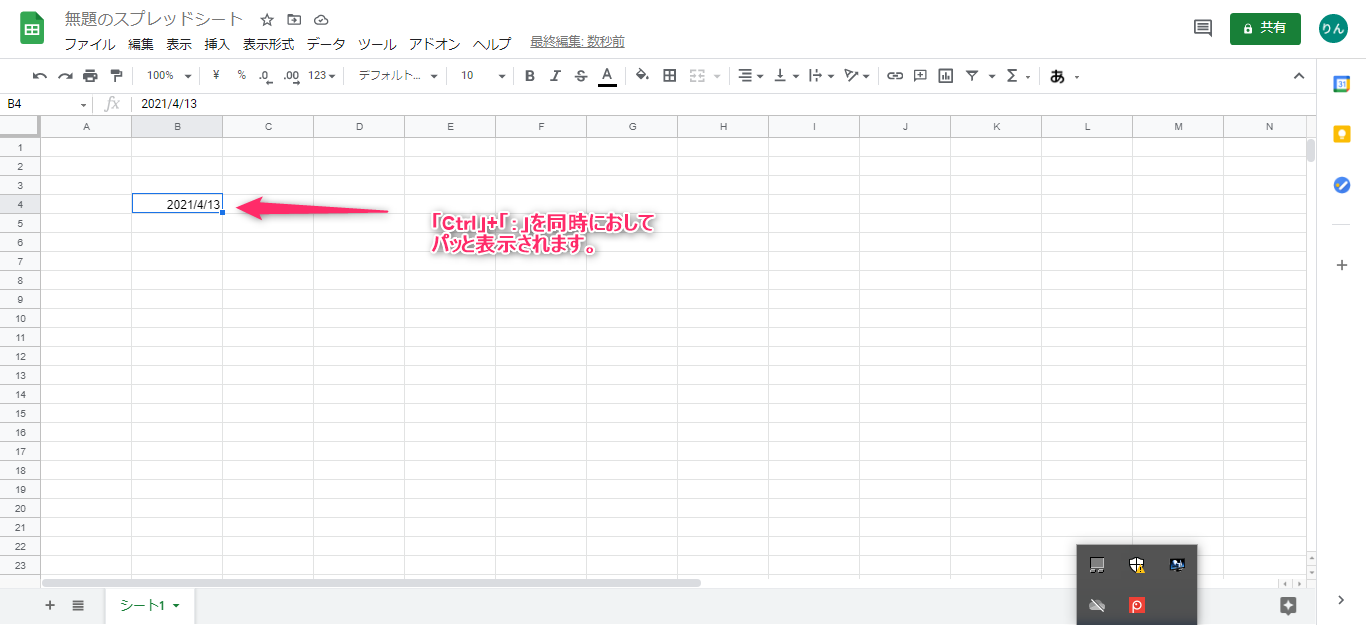This screenshot has height=625, width=1366.
Task: Click the undo arrow in the toolbar
Action: (x=39, y=76)
